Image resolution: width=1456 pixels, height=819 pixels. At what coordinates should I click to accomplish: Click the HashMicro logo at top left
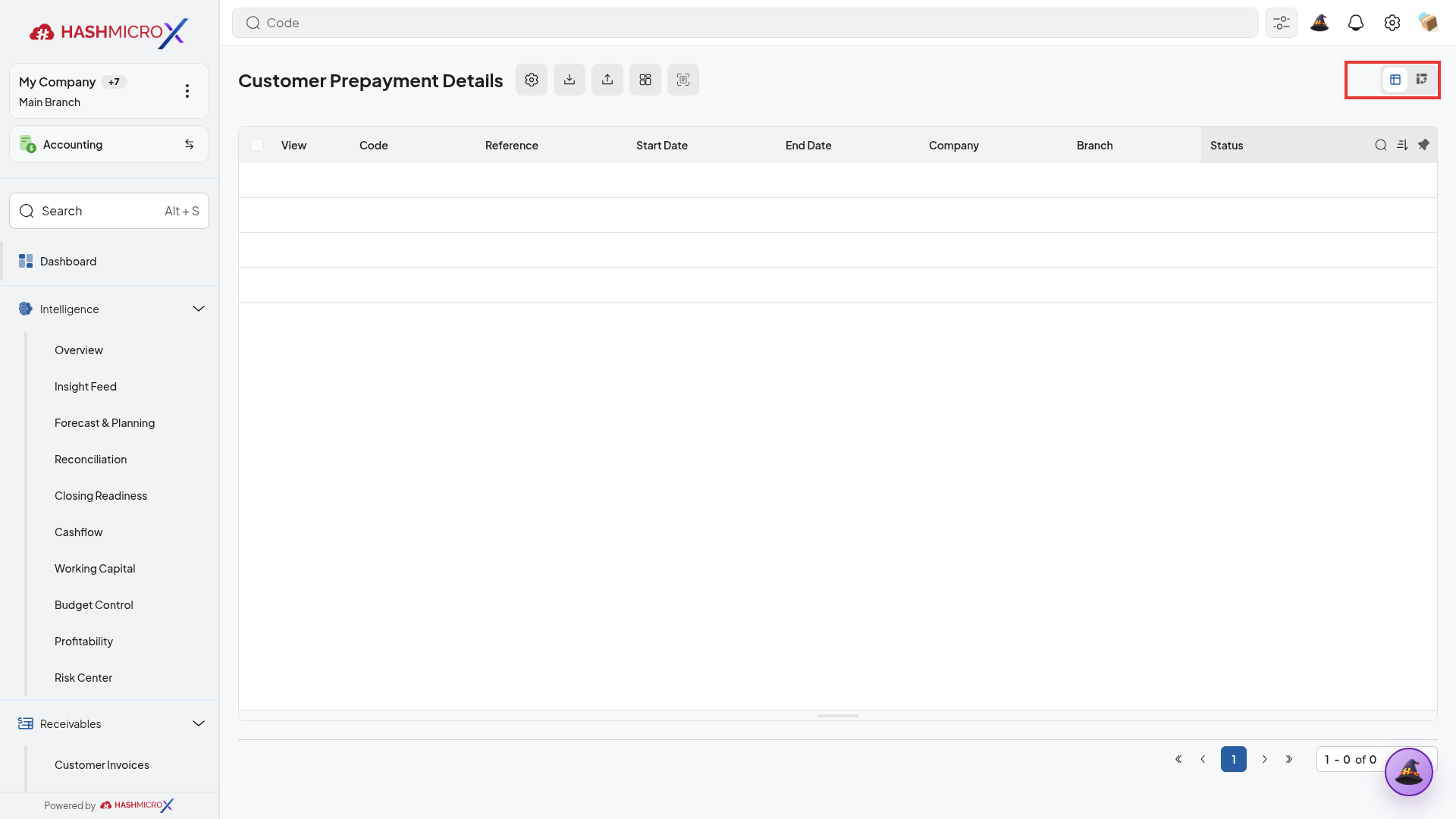[x=108, y=33]
